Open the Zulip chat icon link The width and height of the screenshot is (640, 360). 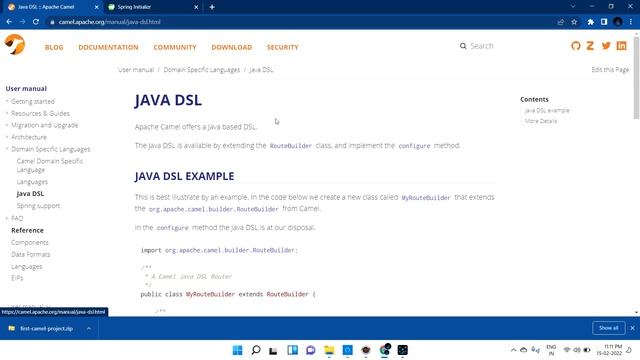590,46
